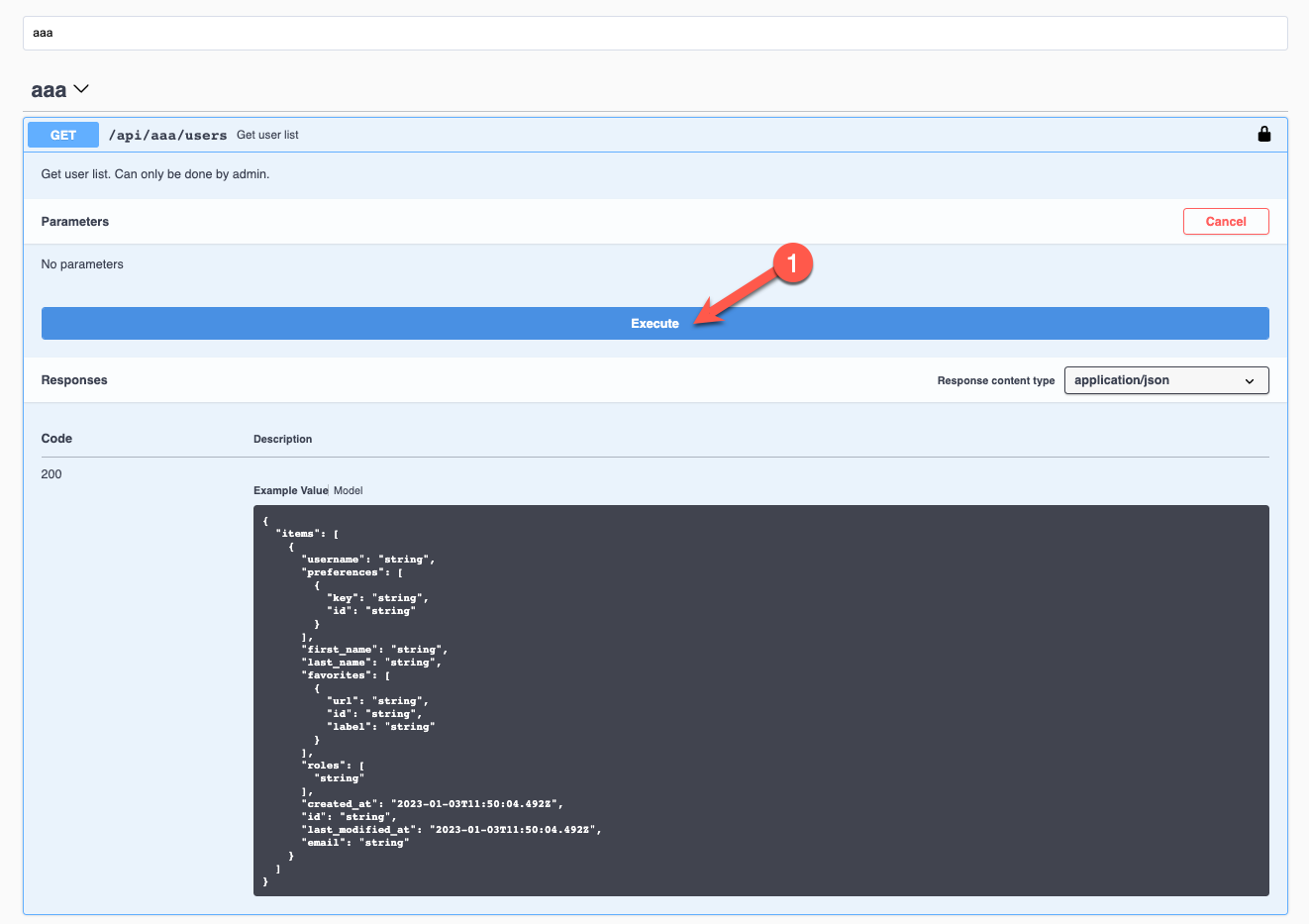
Task: Switch to the Model tab
Action: tap(349, 490)
